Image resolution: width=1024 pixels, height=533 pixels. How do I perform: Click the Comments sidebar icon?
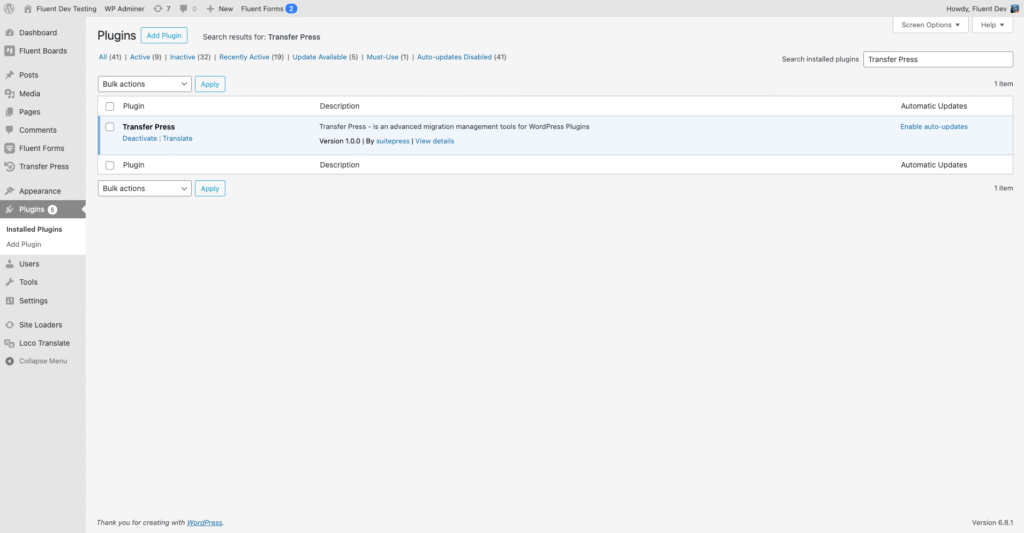[x=10, y=130]
